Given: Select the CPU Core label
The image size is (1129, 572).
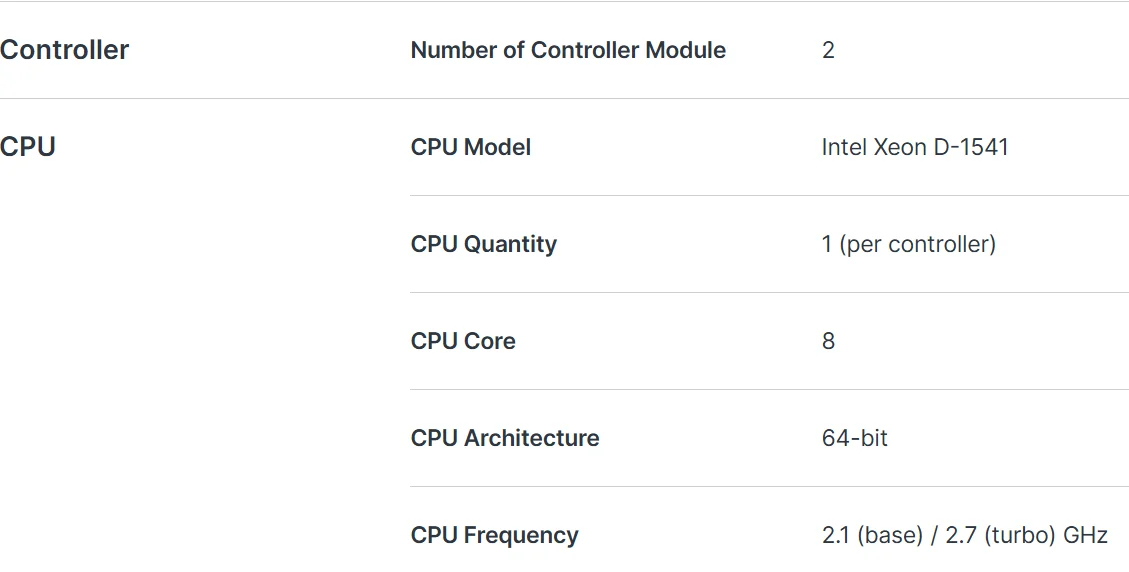Looking at the screenshot, I should tap(463, 341).
